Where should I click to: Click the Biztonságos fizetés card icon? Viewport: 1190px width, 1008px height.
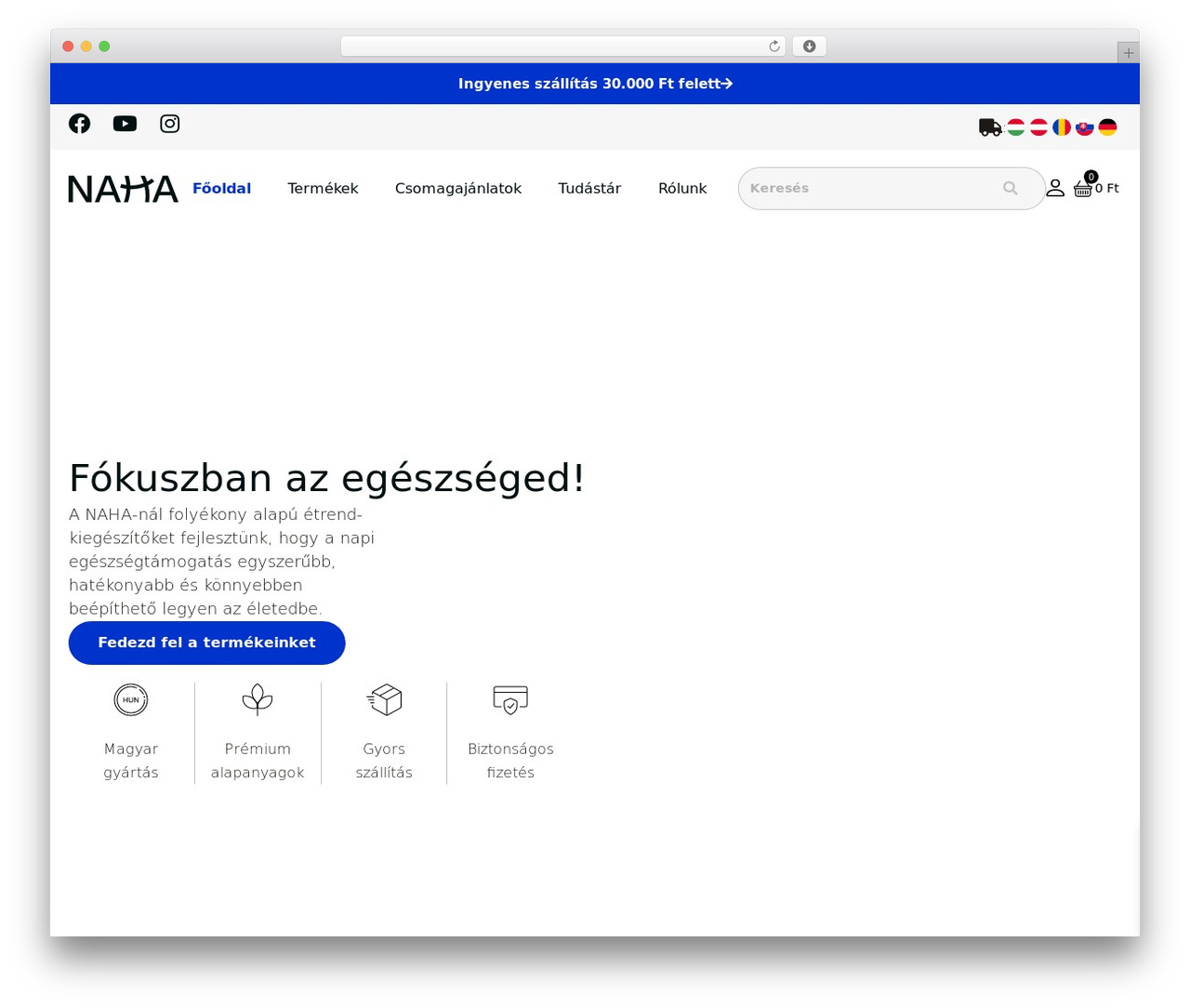[510, 699]
